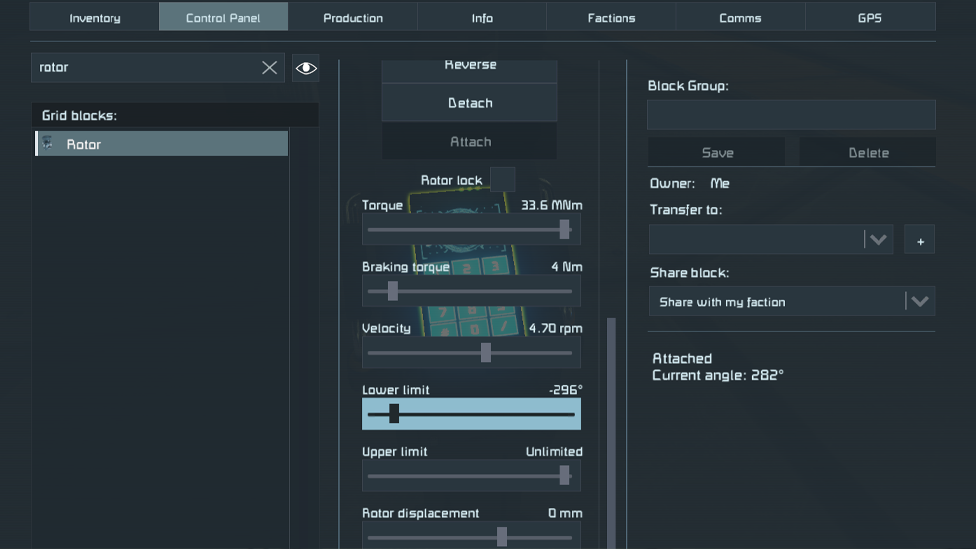Clear the rotor search text
Viewport: 976px width, 549px height.
[269, 67]
